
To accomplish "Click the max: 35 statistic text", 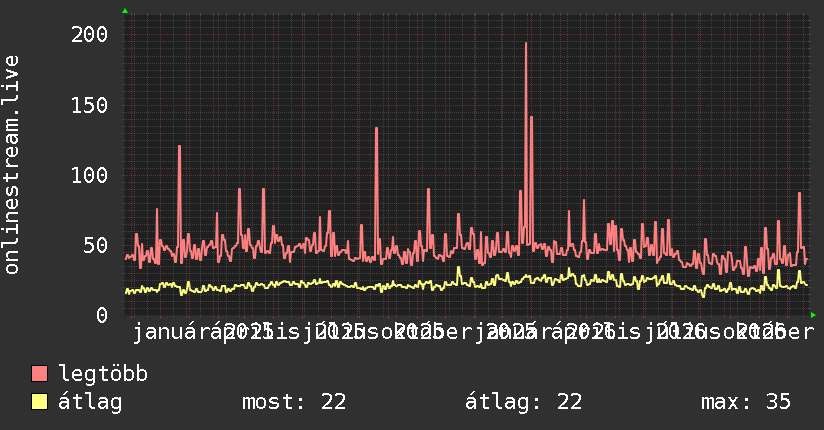I will pyautogui.click(x=746, y=402).
